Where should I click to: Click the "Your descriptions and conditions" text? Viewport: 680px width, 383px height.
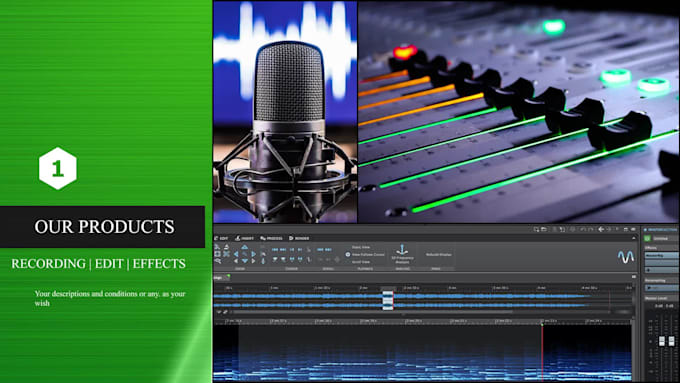(110, 298)
